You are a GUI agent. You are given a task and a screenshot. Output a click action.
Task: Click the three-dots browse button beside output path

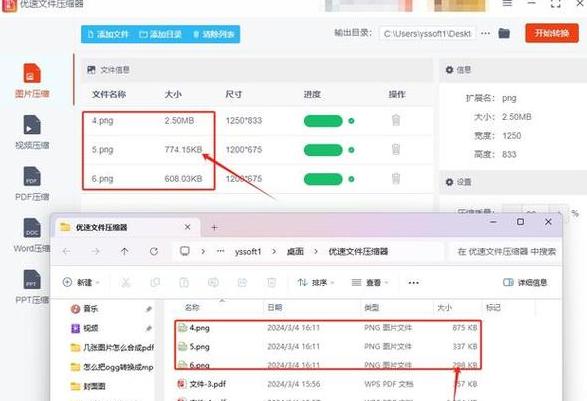point(486,33)
